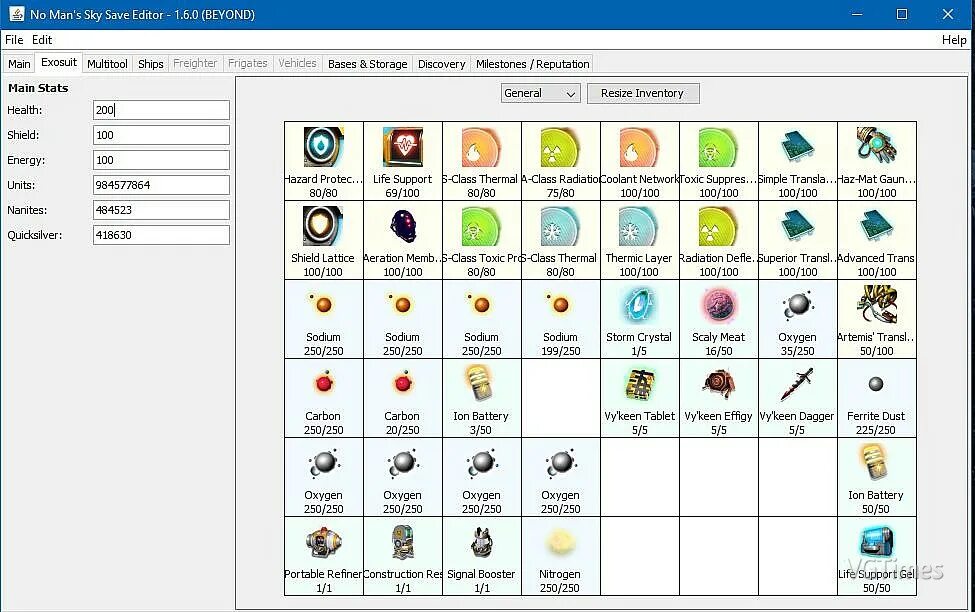Click the Thermic Layer snowflake icon
The height and width of the screenshot is (612, 975).
tap(639, 226)
